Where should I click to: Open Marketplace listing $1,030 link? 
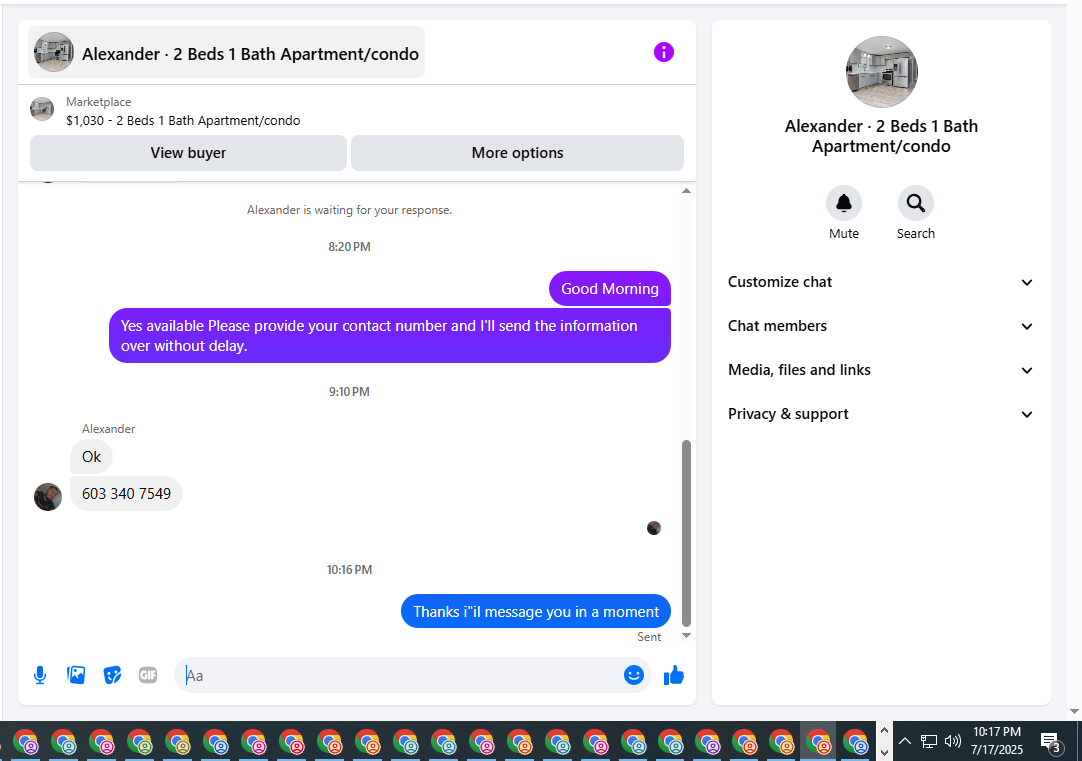[x=183, y=121]
